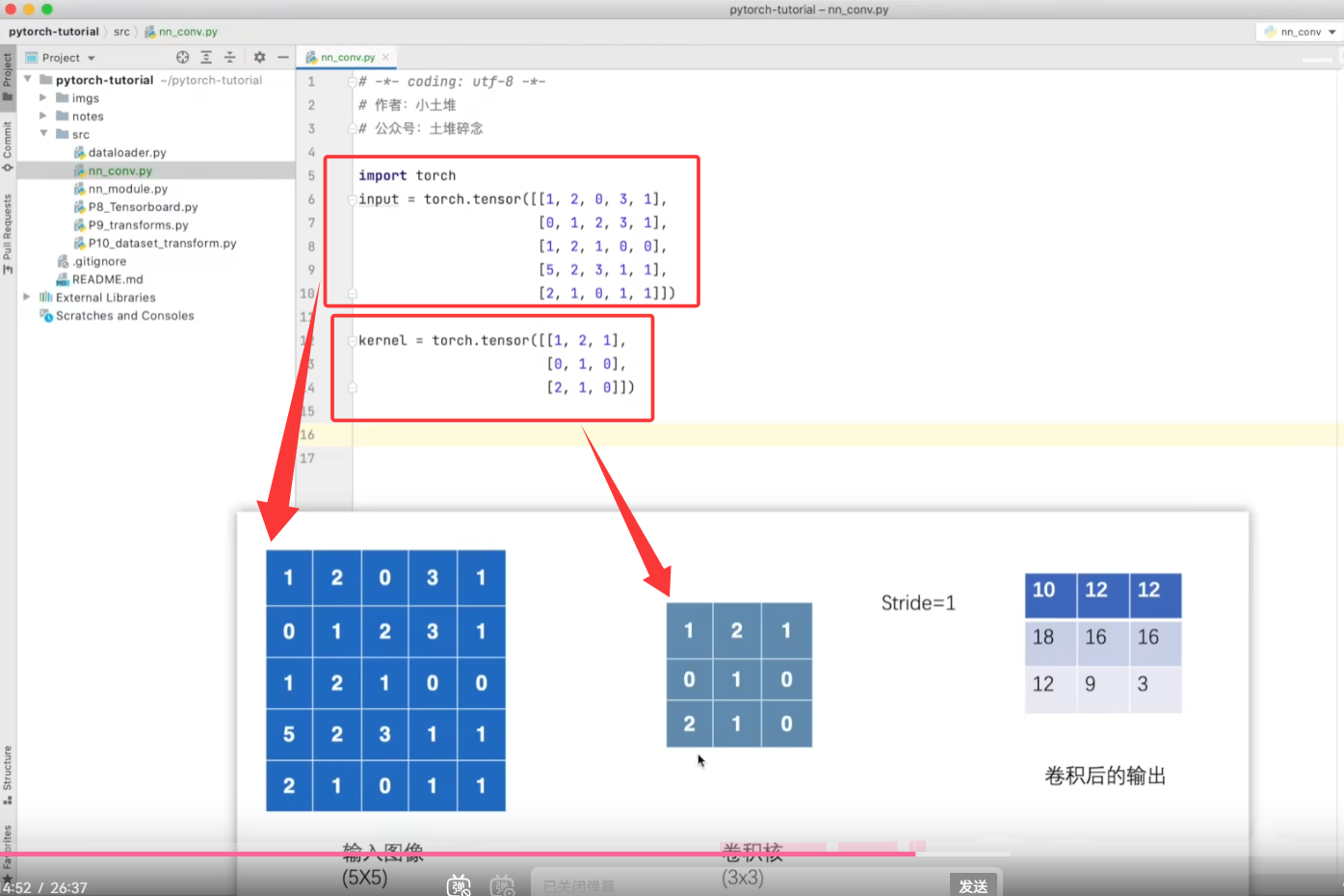
Task: Collapse the kernel tensor fold marker
Action: pyautogui.click(x=353, y=341)
